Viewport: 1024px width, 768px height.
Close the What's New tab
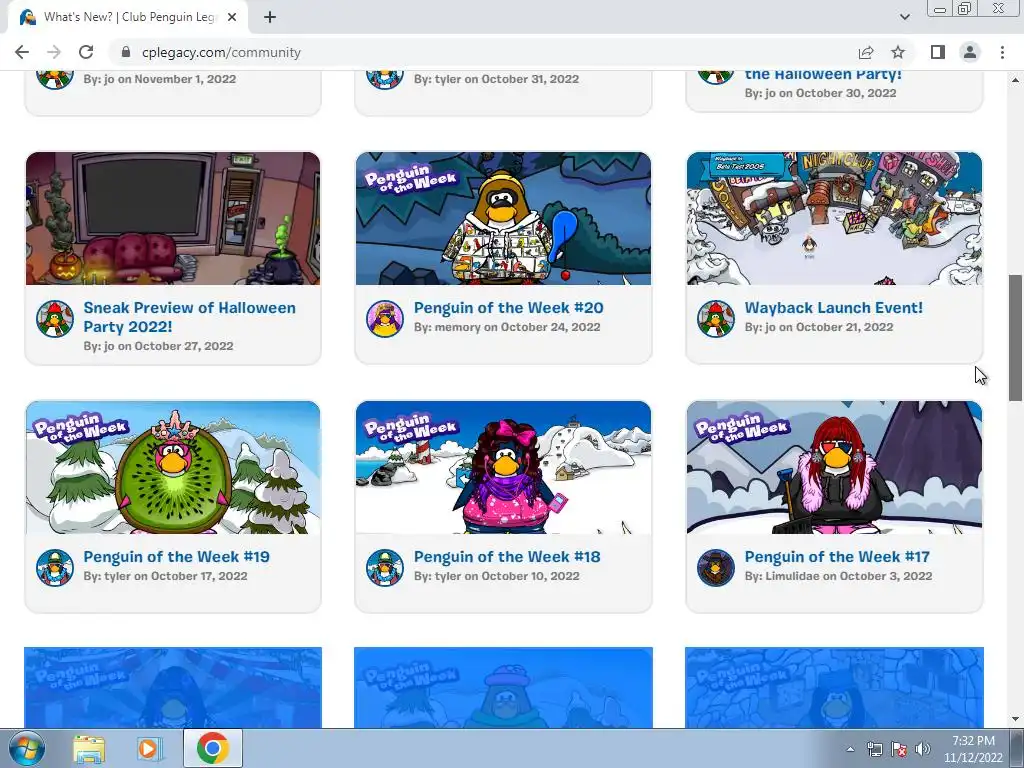click(x=232, y=18)
